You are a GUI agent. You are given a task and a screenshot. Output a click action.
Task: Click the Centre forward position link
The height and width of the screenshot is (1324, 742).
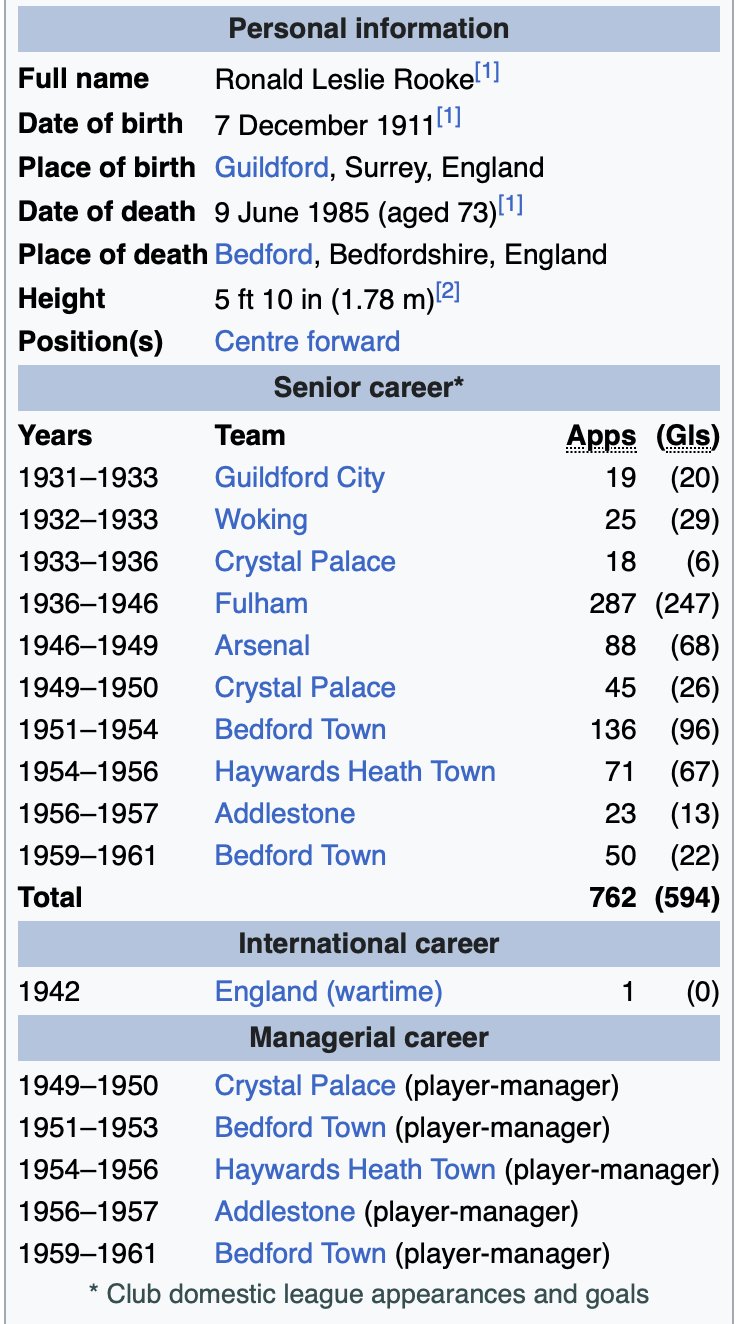pos(307,342)
